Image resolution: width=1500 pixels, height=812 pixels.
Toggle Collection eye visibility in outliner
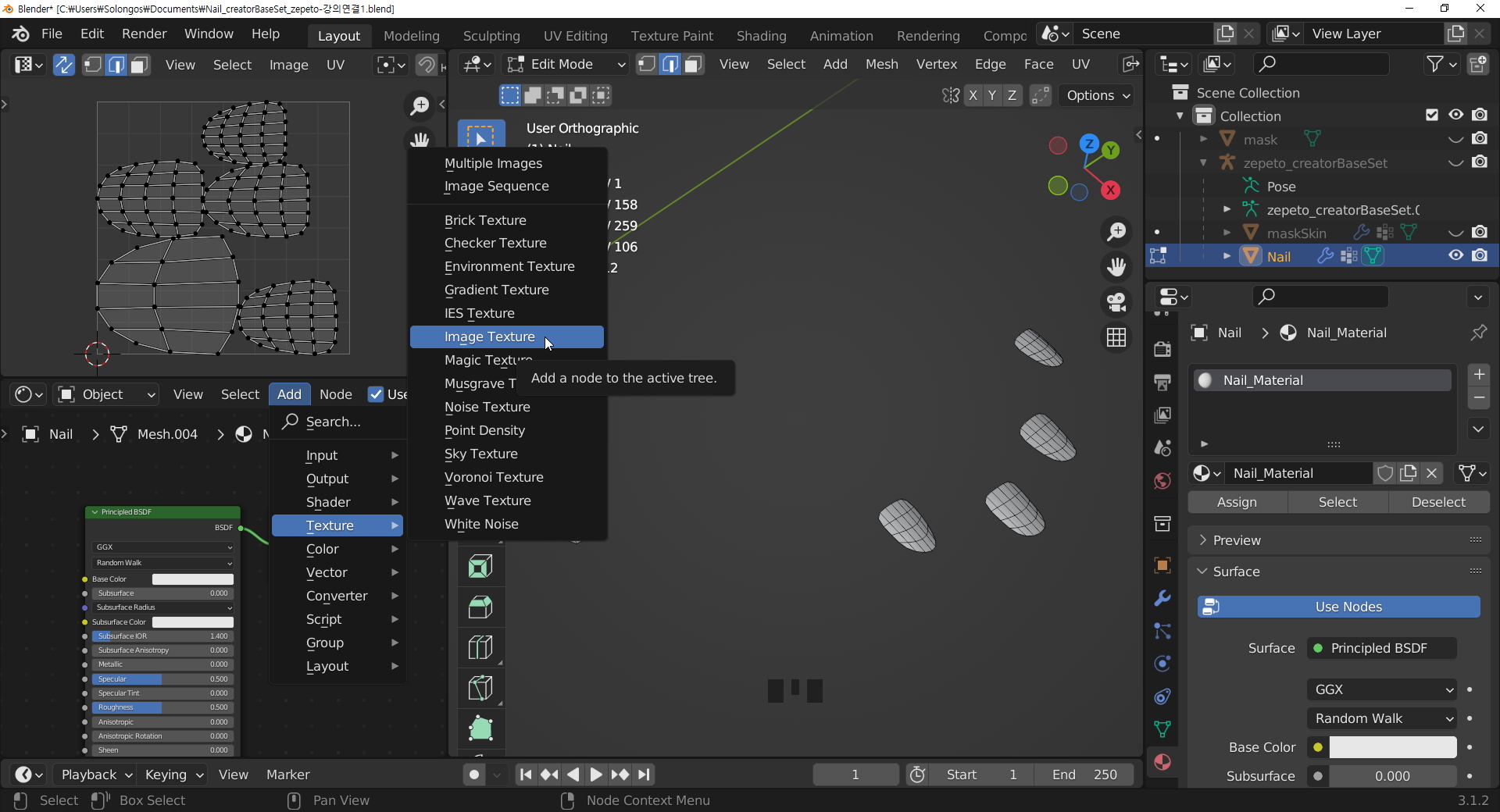pyautogui.click(x=1456, y=115)
